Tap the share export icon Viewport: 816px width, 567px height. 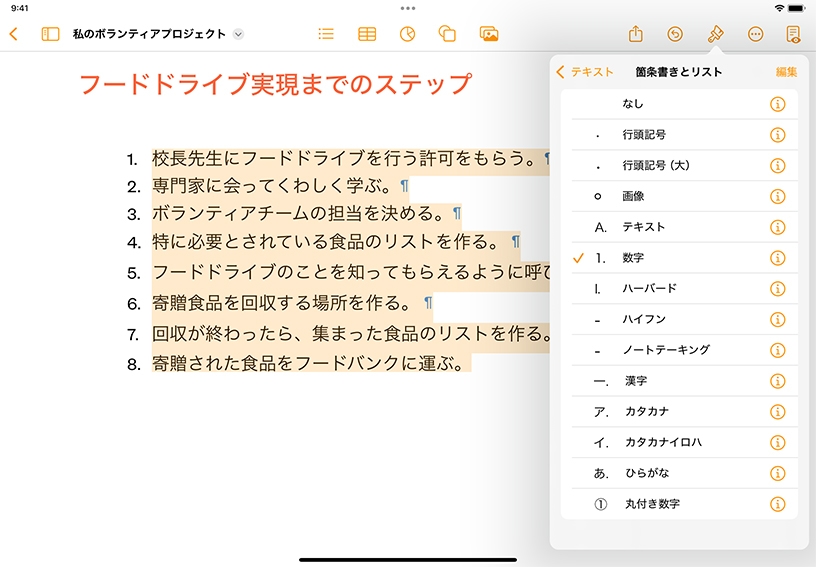(635, 34)
